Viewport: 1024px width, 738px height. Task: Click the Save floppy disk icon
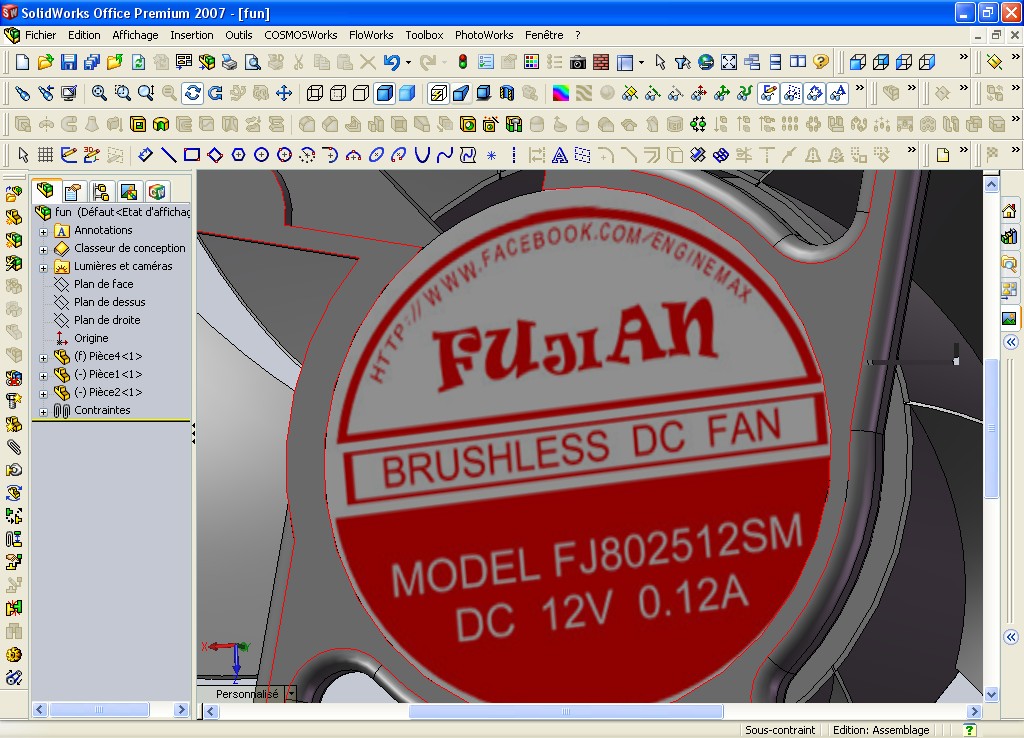69,62
